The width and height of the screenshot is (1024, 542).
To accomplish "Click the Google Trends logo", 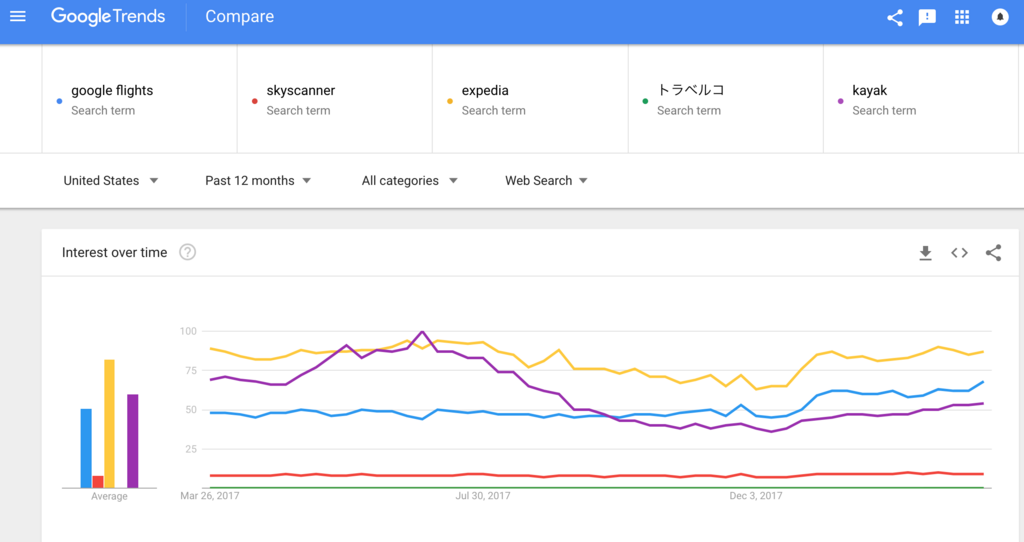I will [x=108, y=16].
